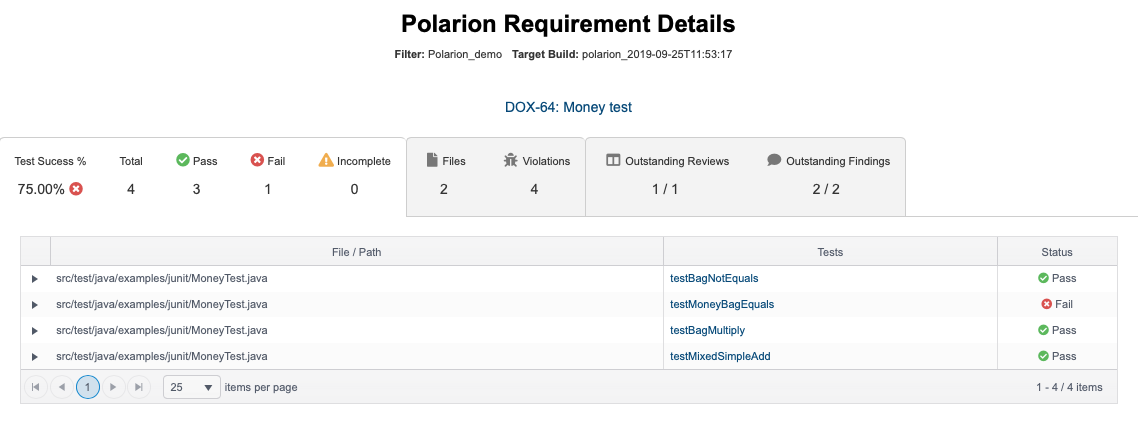Click the 75.00% success value

point(41,189)
